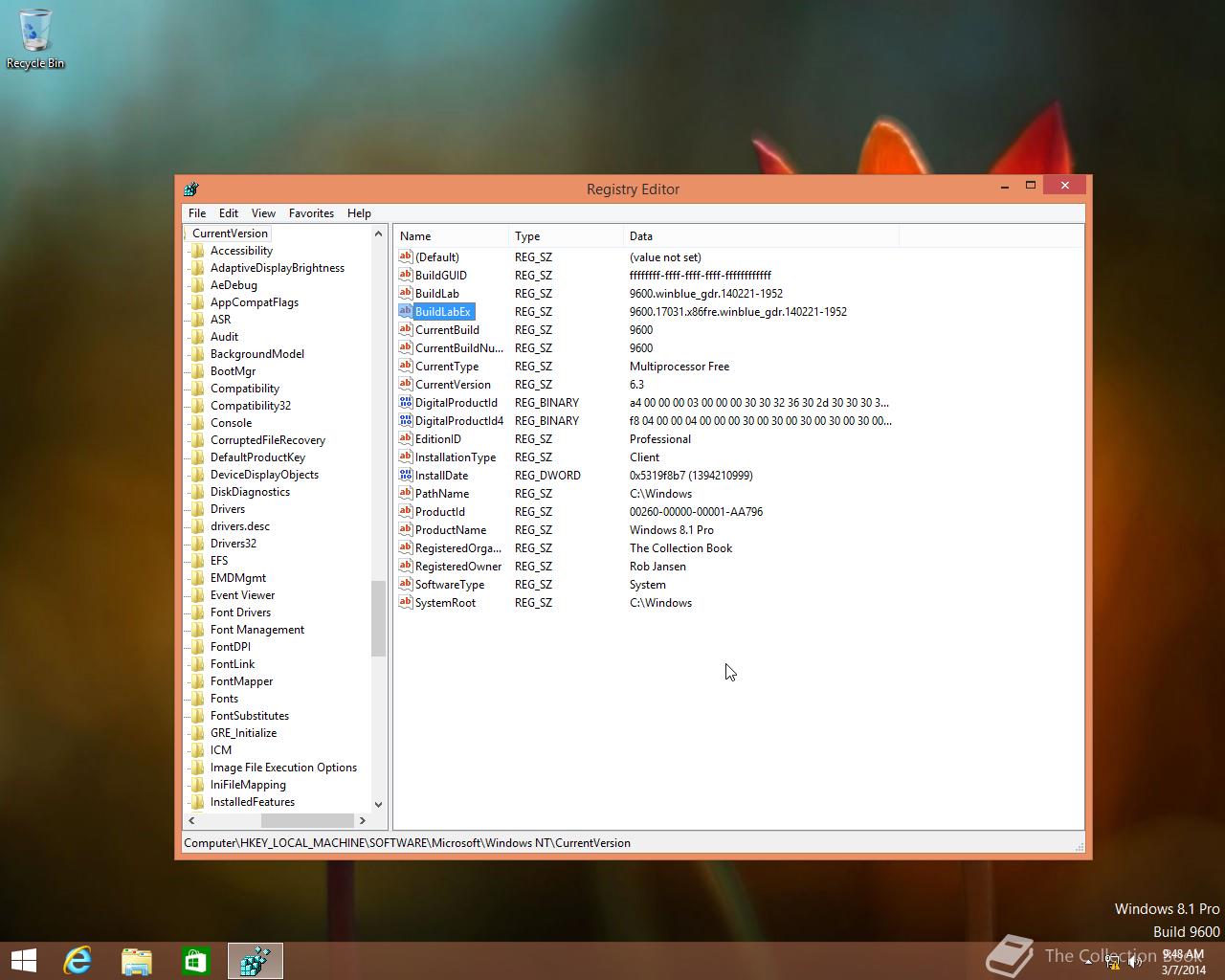Click the tree's vertical scrollbar thumb
This screenshot has height=980, width=1225.
(378, 618)
